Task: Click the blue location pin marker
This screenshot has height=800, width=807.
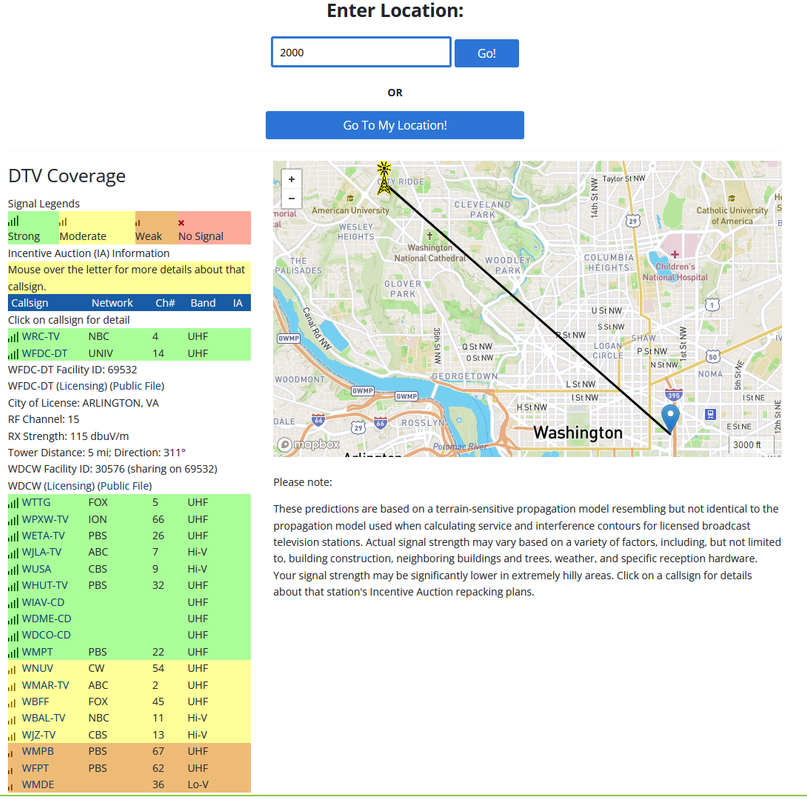Action: pyautogui.click(x=670, y=418)
